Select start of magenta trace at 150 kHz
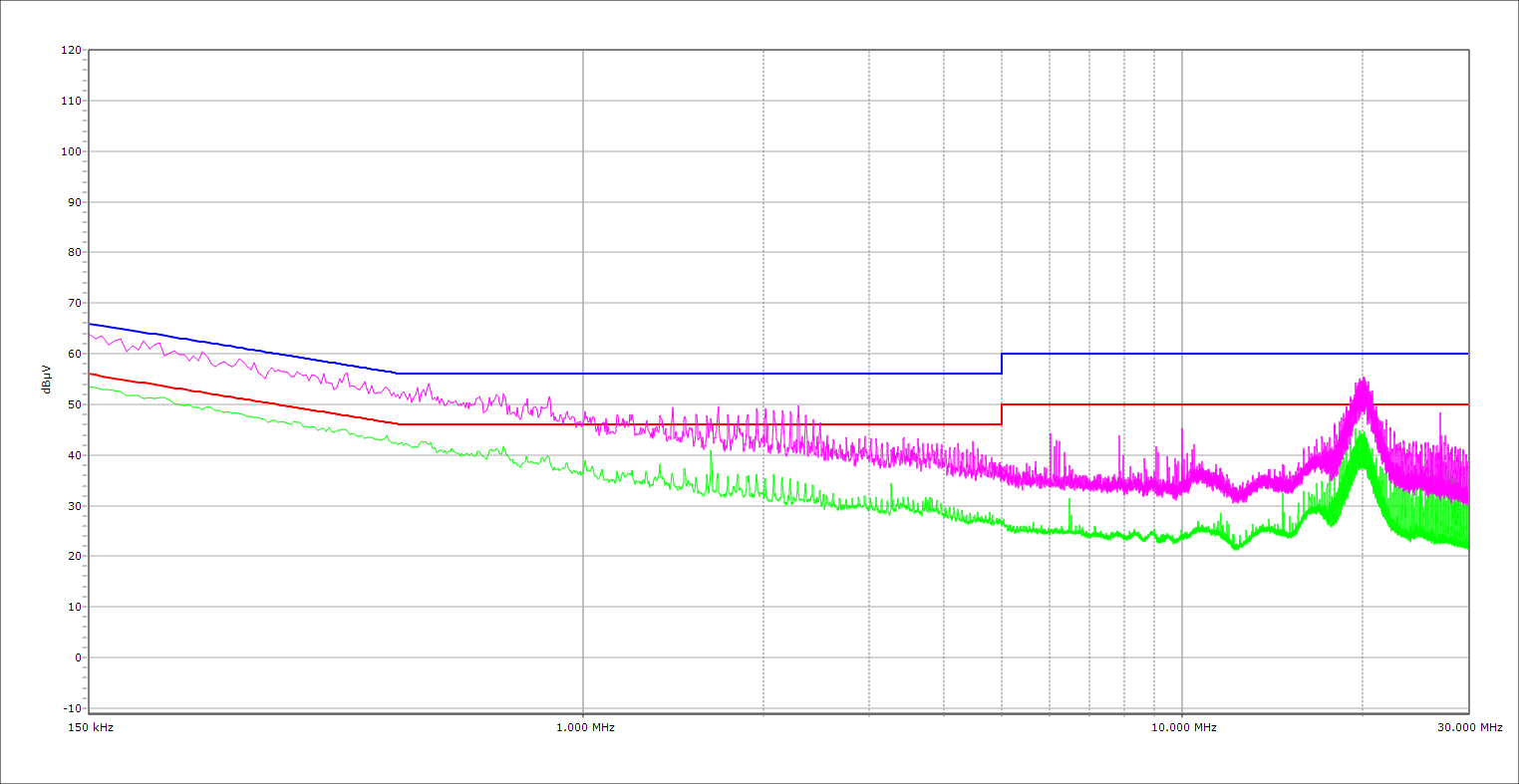Screen dimensions: 1519x784 91,335
